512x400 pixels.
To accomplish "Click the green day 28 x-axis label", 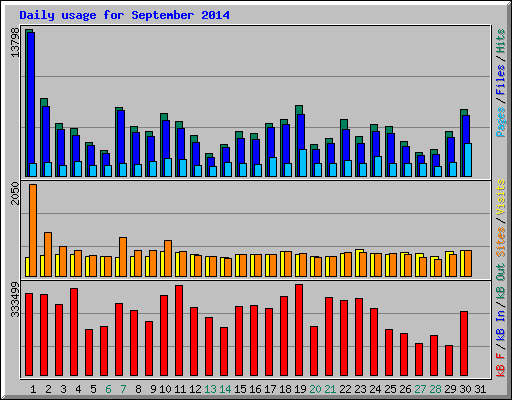I will click(x=435, y=389).
